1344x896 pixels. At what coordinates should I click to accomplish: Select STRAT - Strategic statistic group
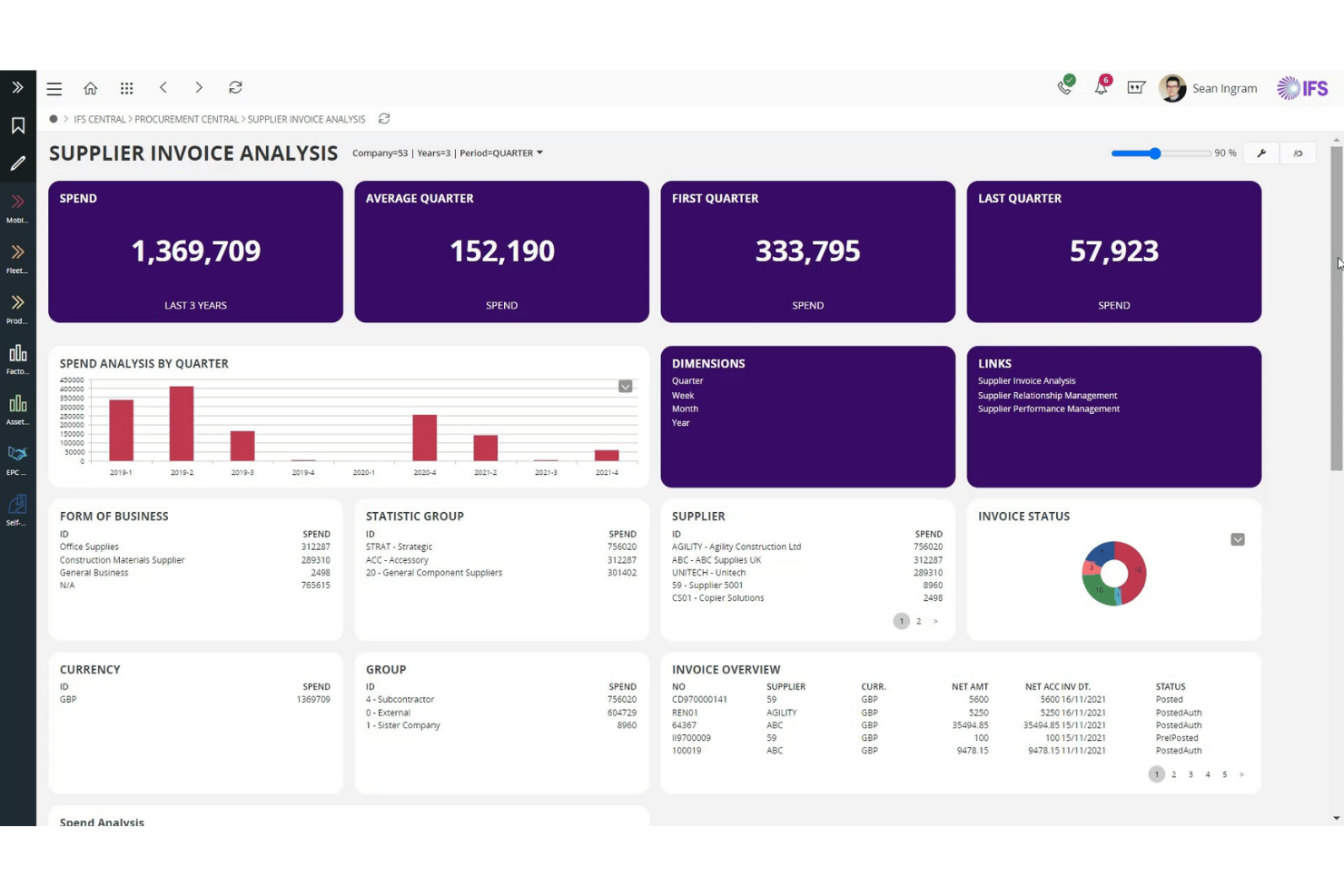tap(501, 547)
